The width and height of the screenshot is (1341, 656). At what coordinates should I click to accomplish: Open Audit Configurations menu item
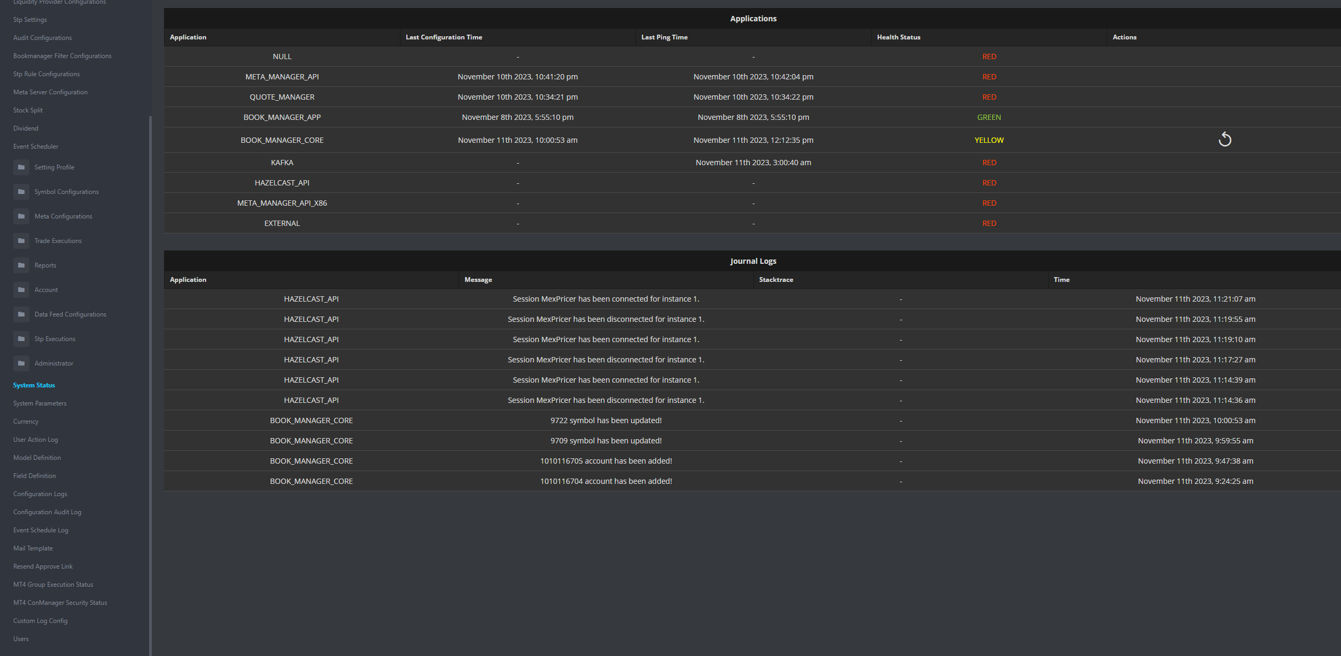[x=42, y=38]
